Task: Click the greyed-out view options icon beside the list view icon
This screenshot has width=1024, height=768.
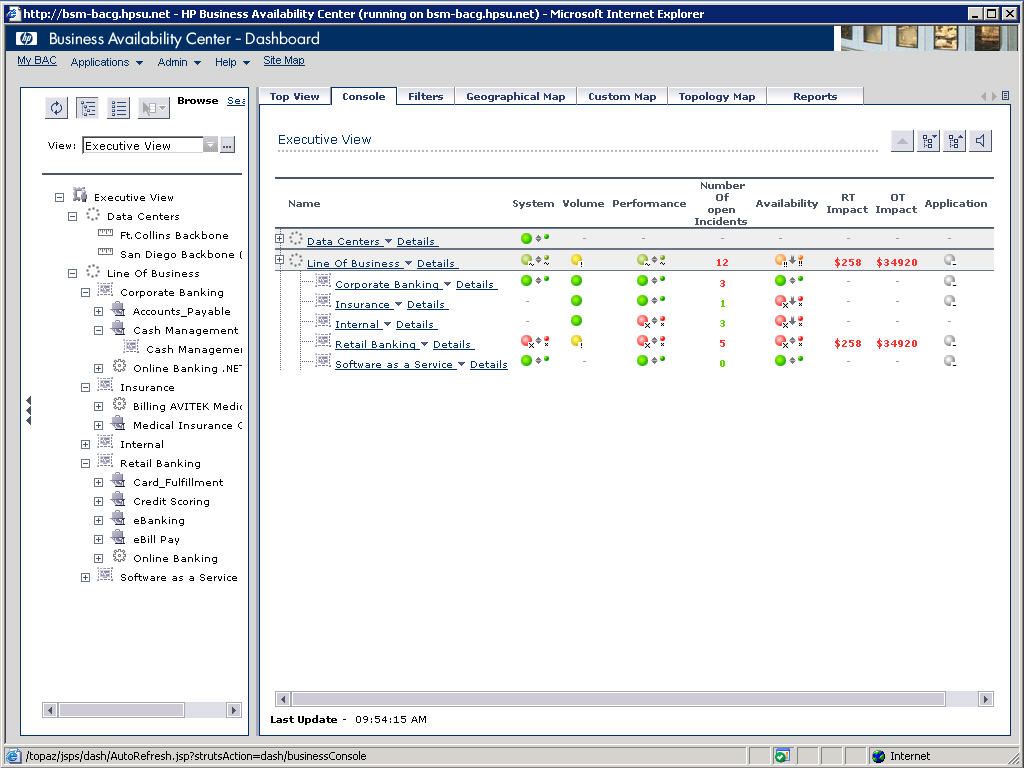Action: pyautogui.click(x=153, y=108)
